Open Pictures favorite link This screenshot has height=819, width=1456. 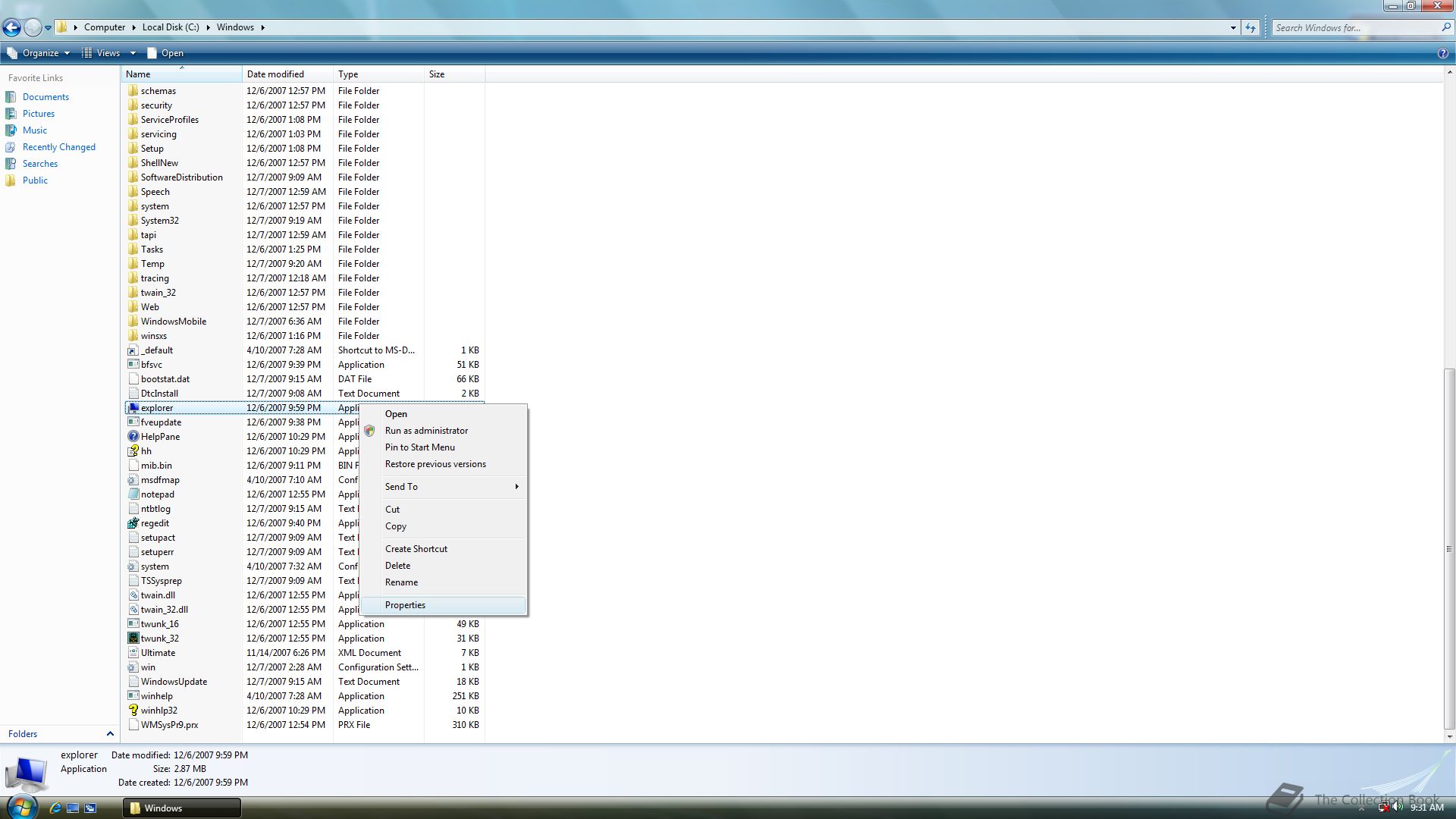[39, 114]
